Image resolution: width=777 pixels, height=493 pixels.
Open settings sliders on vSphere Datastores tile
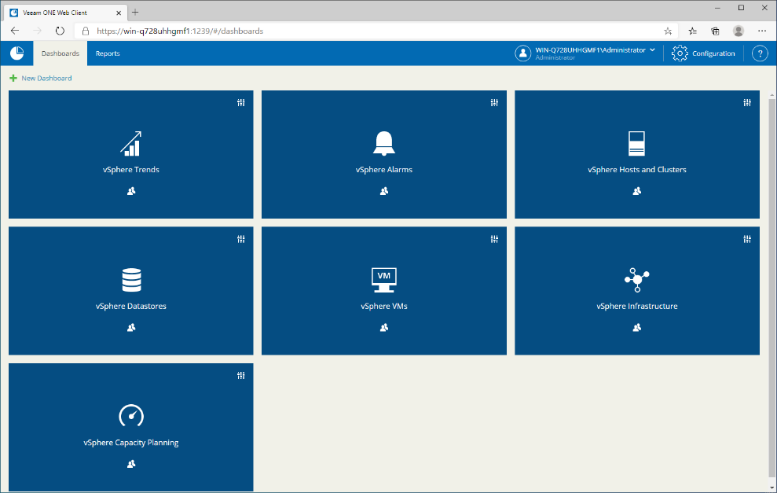coord(241,239)
